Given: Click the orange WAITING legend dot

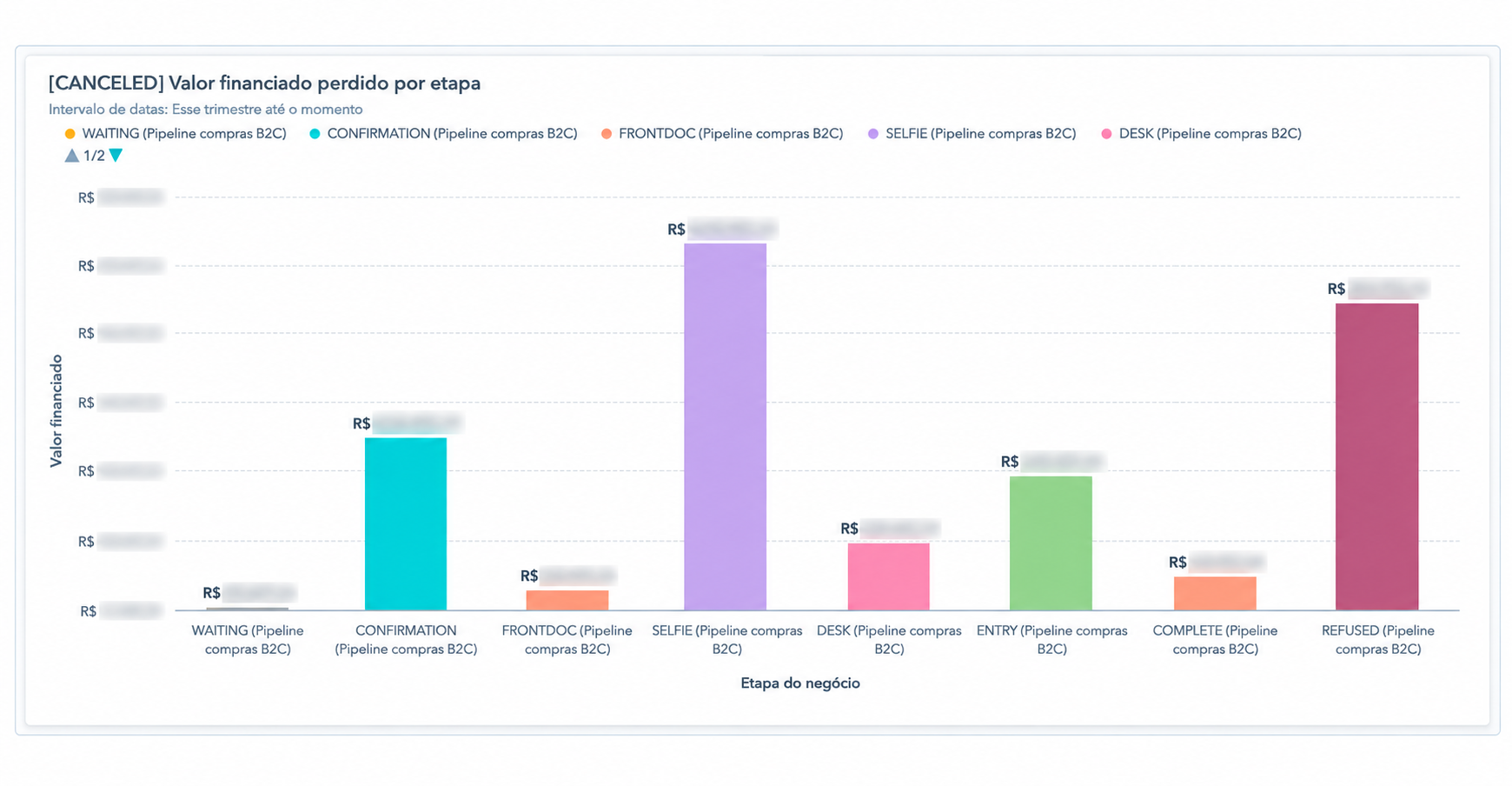Looking at the screenshot, I should pyautogui.click(x=70, y=134).
